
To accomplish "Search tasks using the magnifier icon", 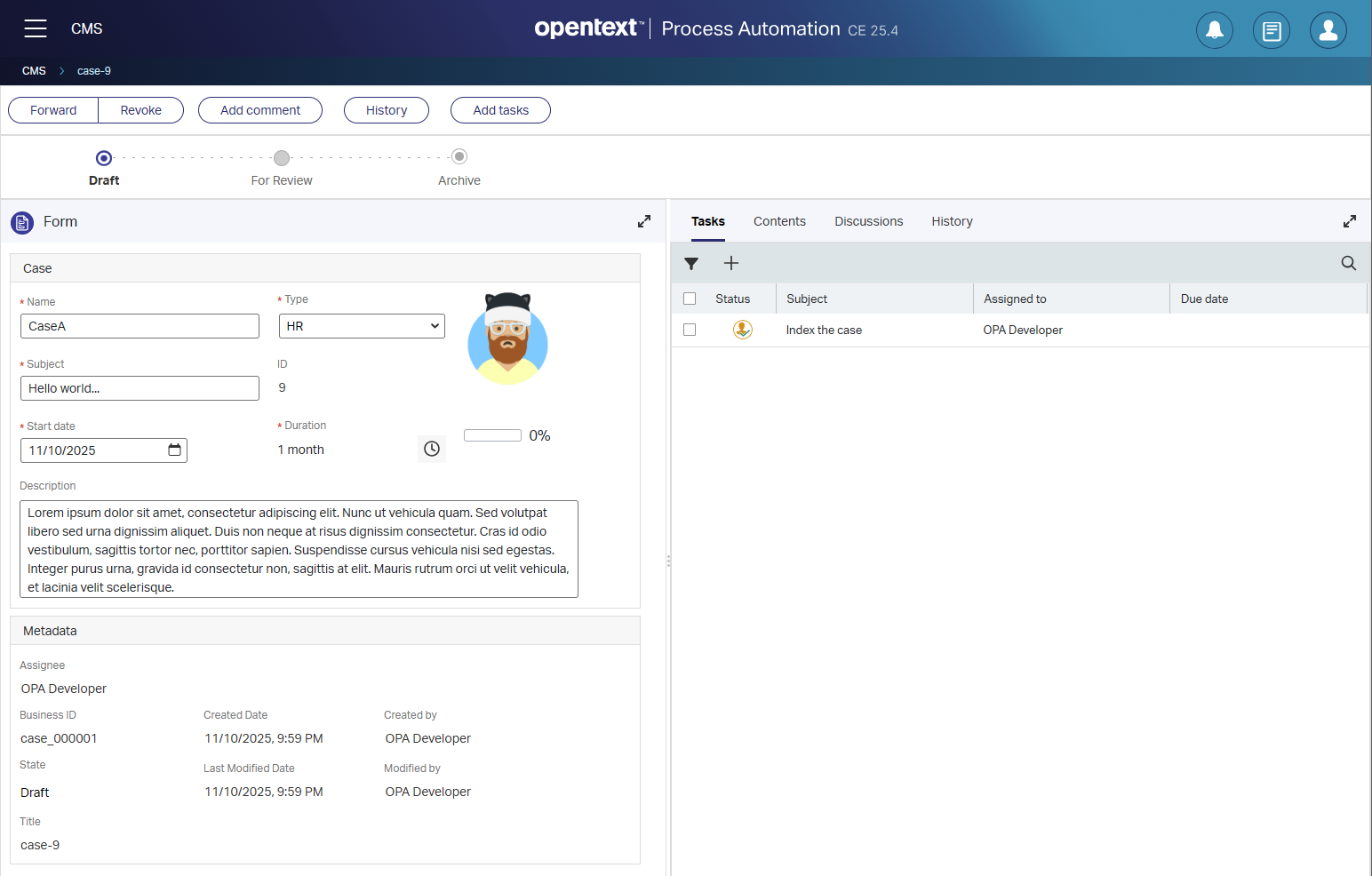I will point(1348,263).
